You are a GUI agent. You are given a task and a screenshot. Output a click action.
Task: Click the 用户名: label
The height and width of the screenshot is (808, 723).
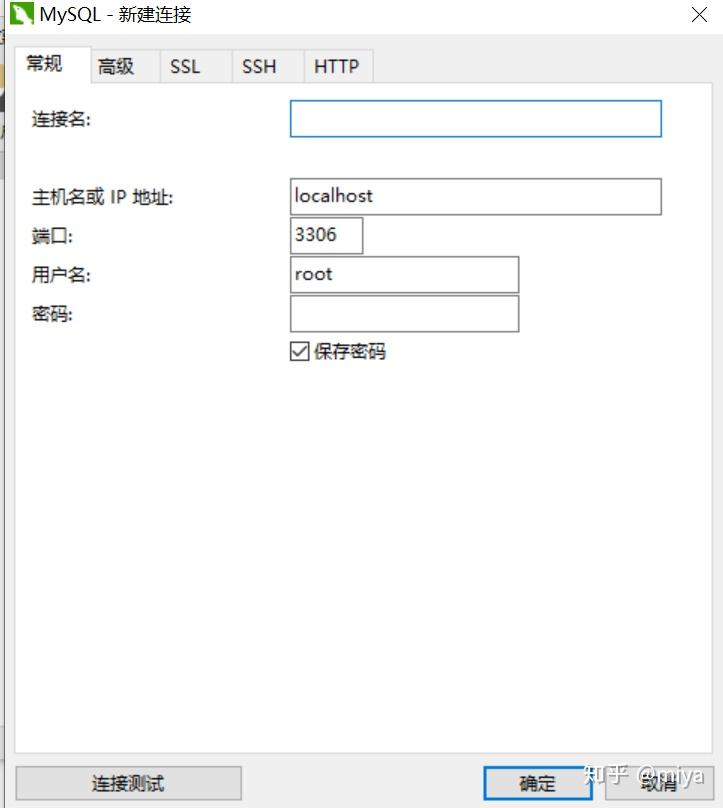point(61,275)
